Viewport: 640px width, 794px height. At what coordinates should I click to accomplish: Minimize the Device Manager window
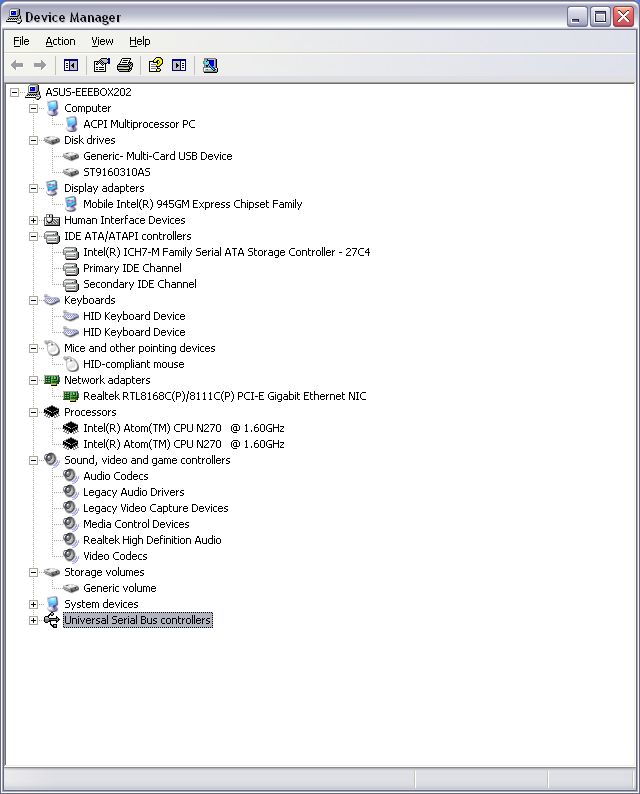click(x=577, y=17)
